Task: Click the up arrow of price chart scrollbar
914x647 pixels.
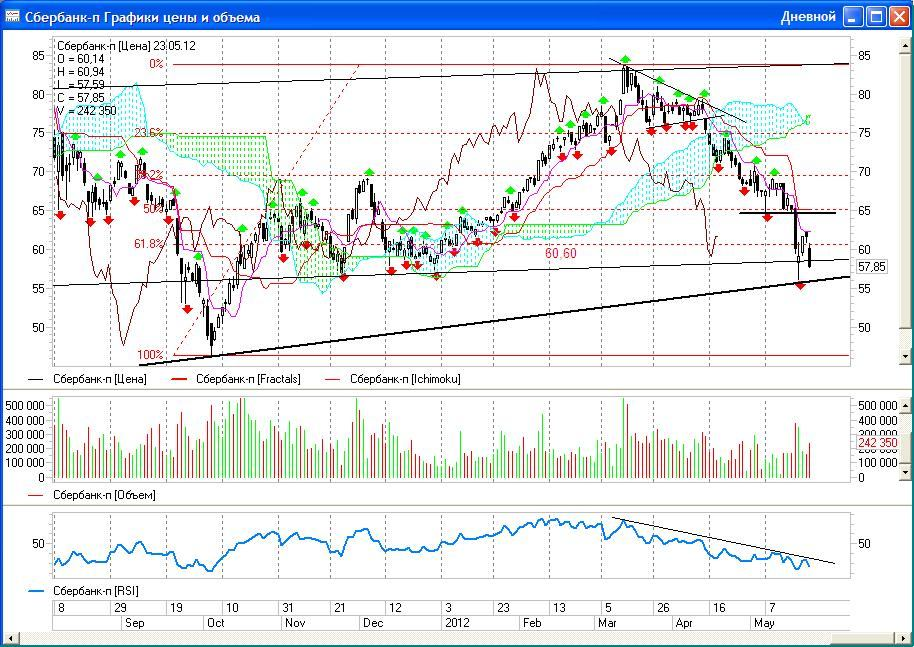Action: click(905, 44)
